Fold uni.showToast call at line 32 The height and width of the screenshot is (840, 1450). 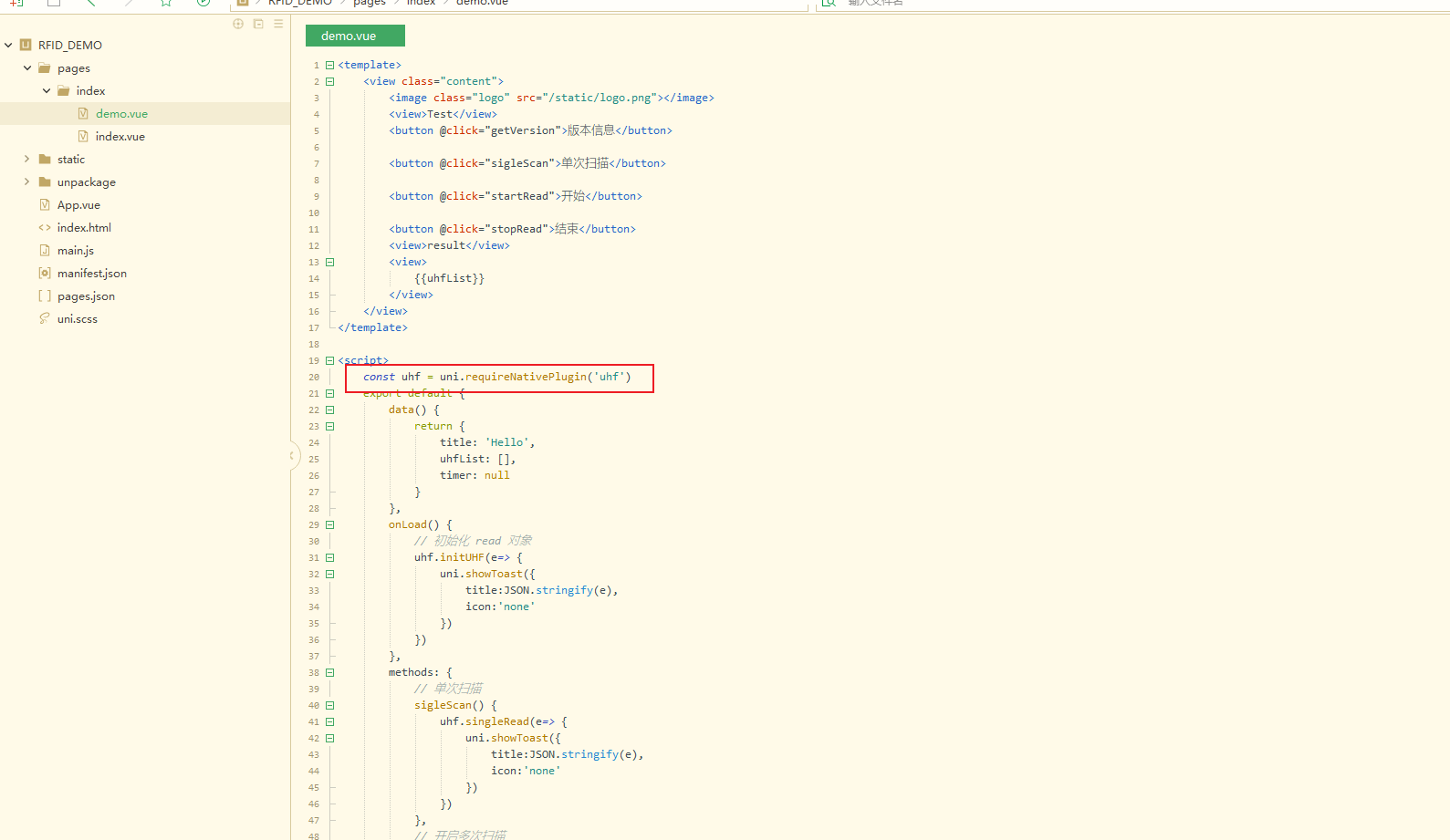(330, 574)
